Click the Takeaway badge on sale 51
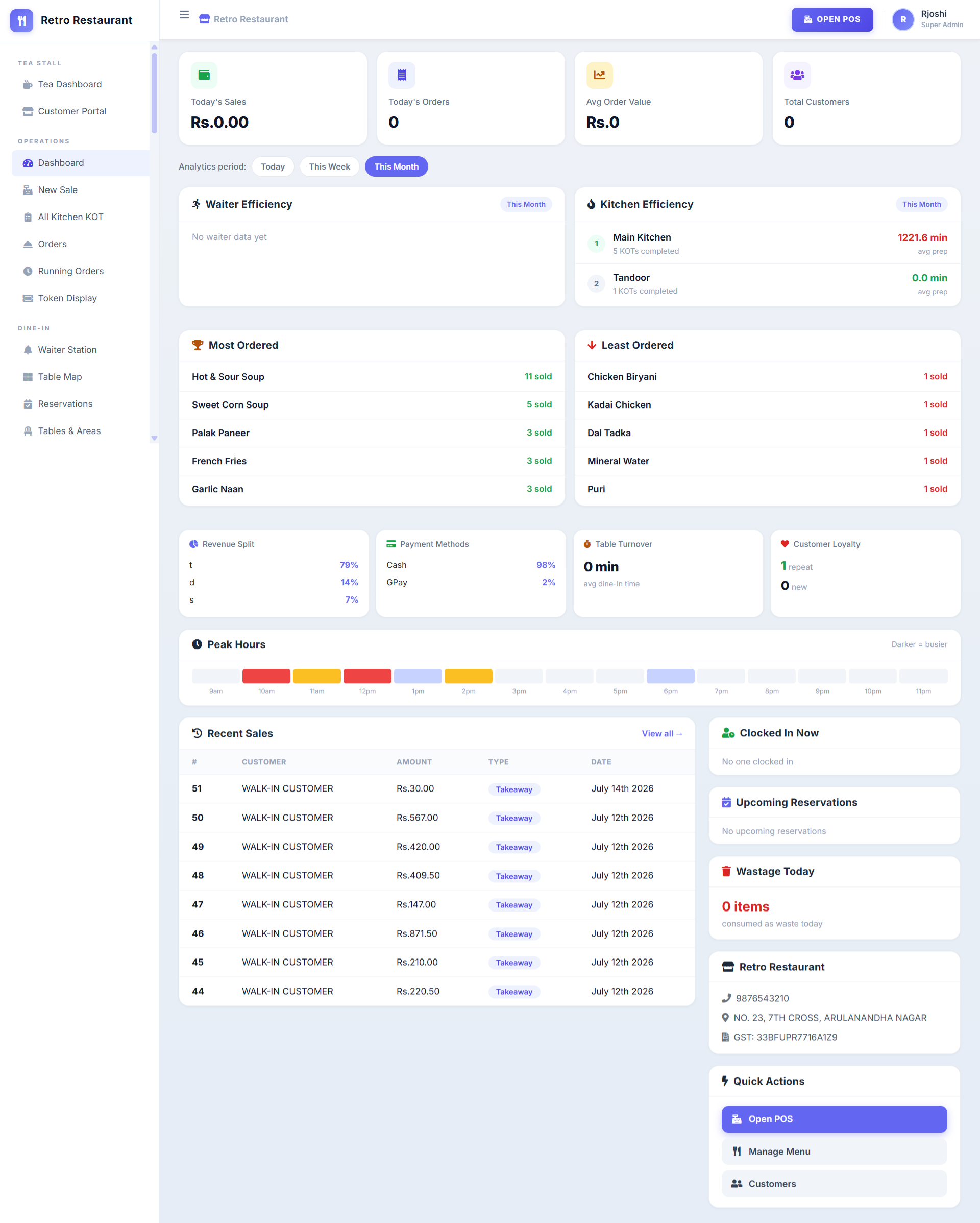The height and width of the screenshot is (1223, 980). [514, 789]
